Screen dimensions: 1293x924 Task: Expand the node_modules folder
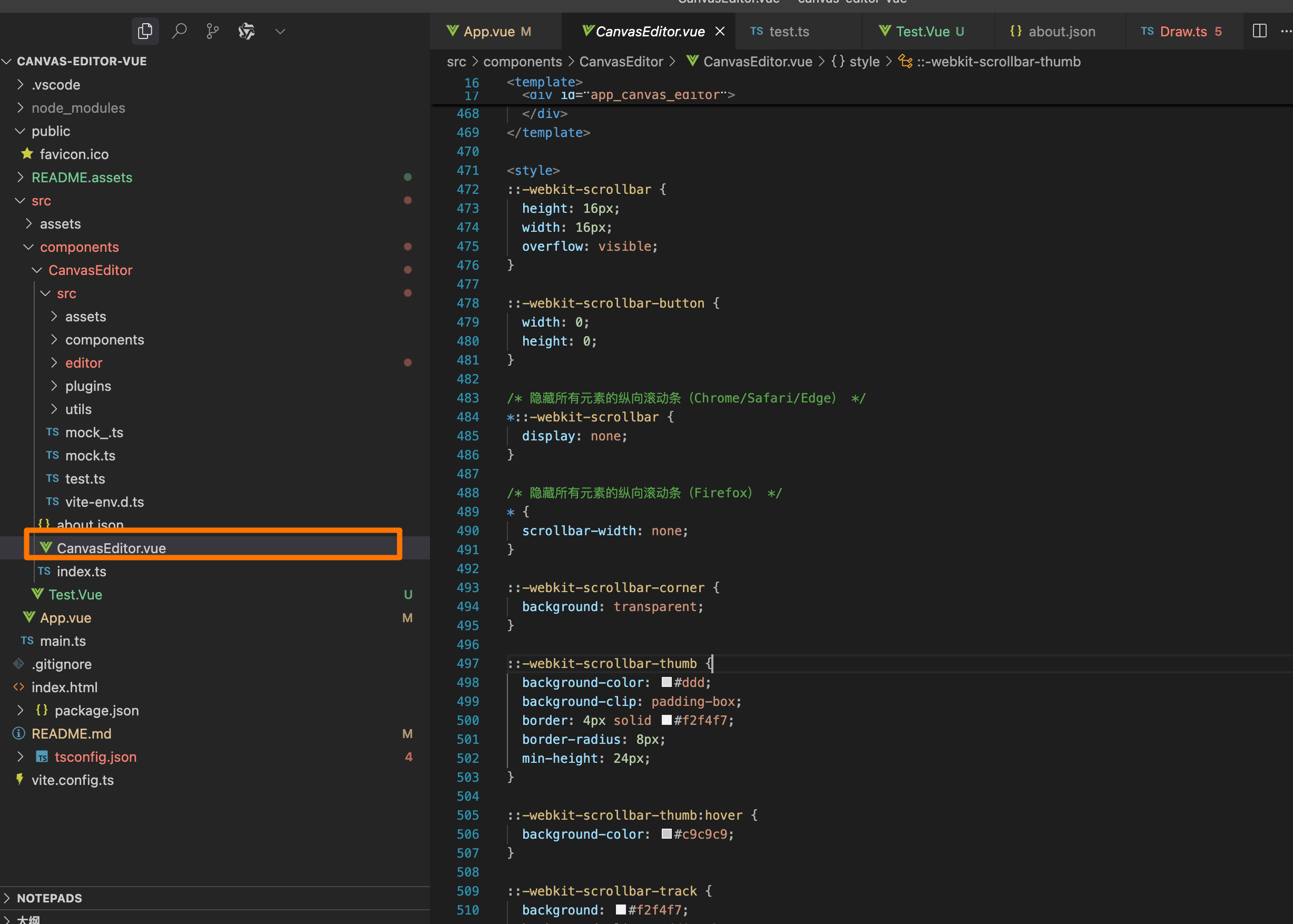click(x=78, y=107)
